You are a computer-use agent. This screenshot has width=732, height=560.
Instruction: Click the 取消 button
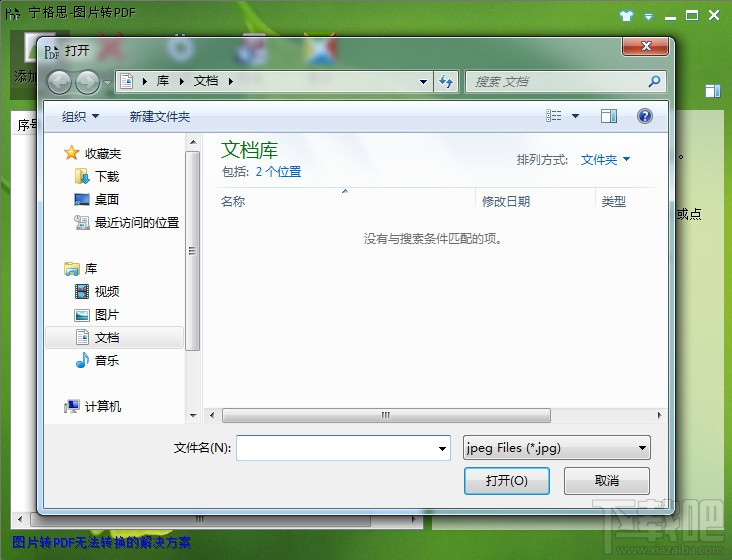click(606, 481)
